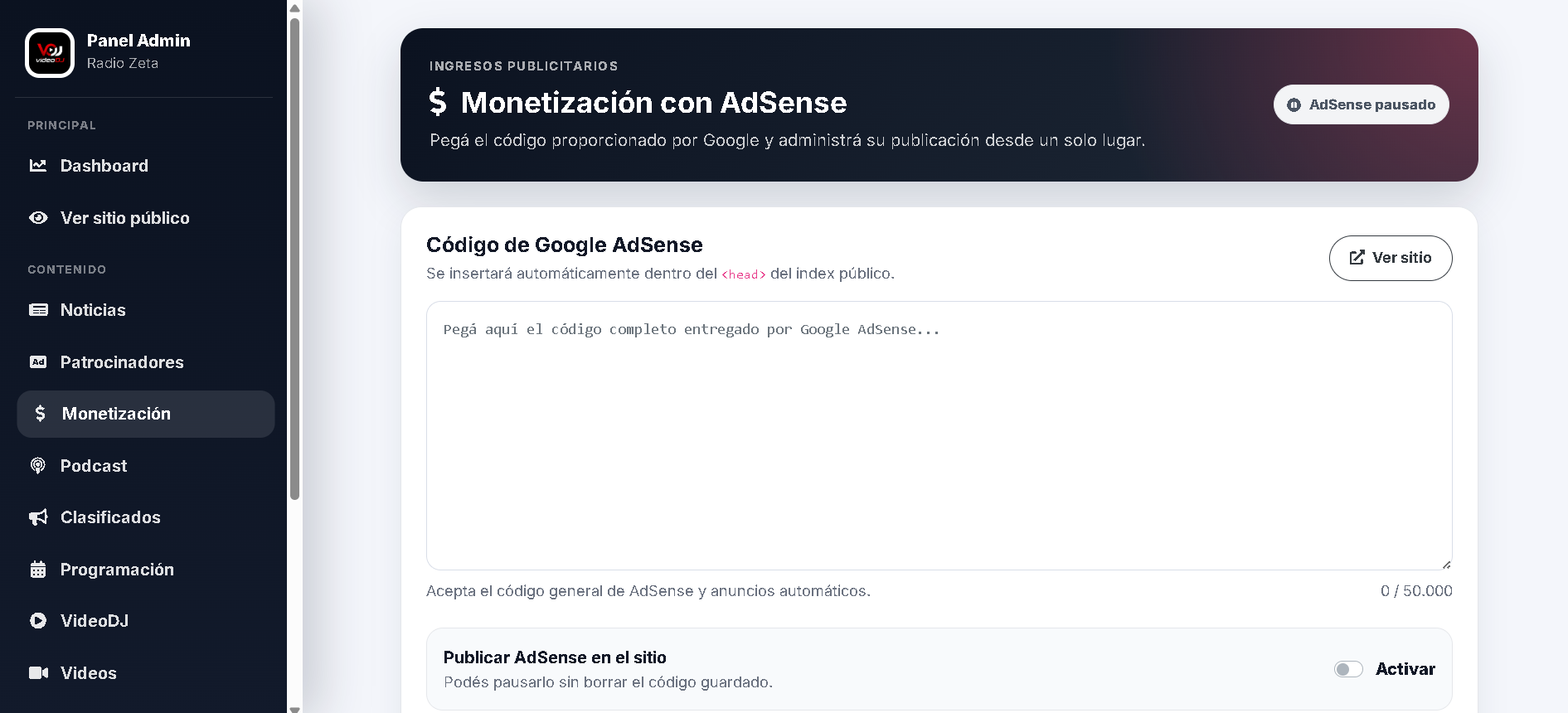Click the Activar label text

(x=1405, y=669)
